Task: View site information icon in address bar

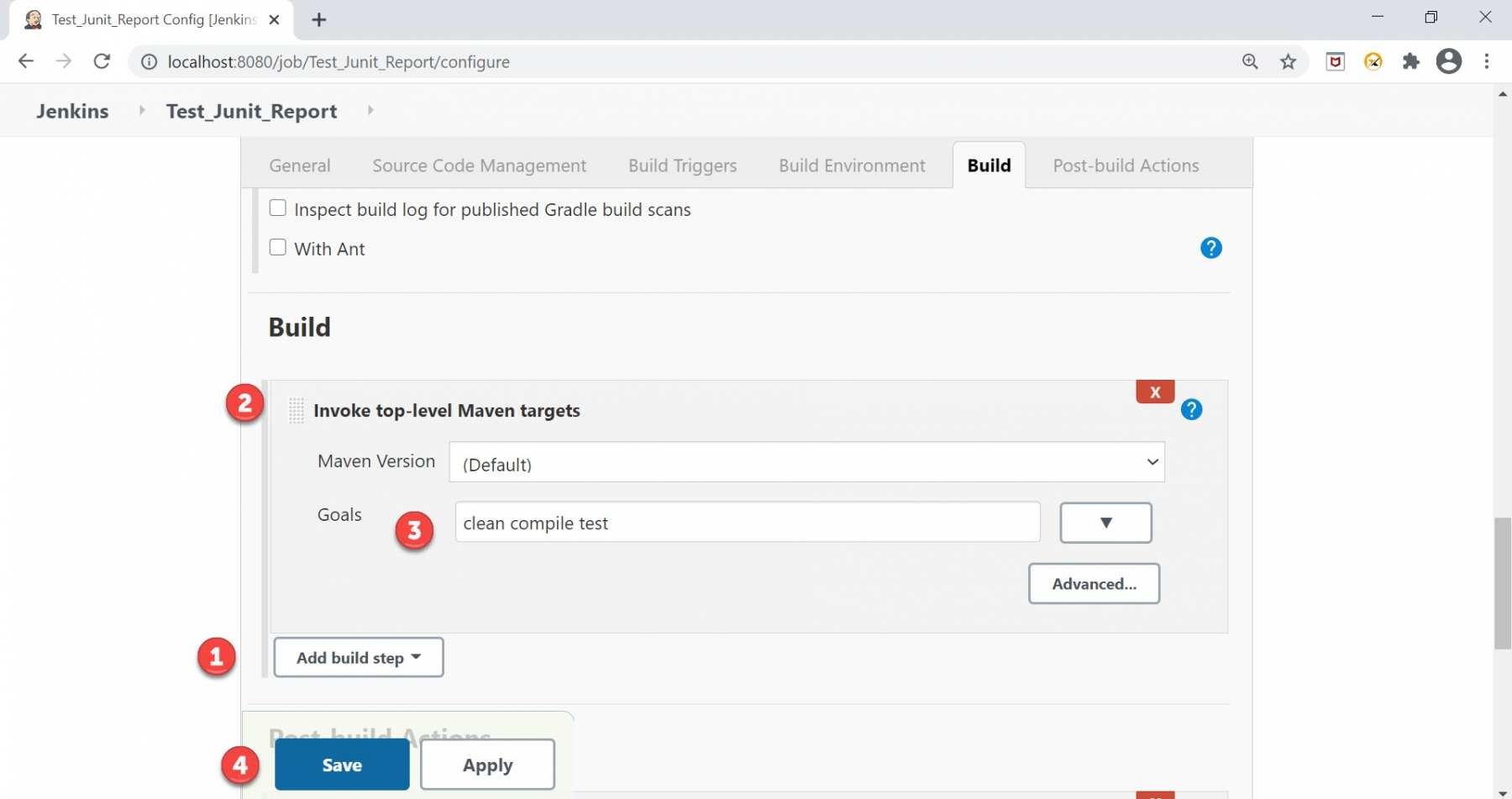Action: (149, 61)
